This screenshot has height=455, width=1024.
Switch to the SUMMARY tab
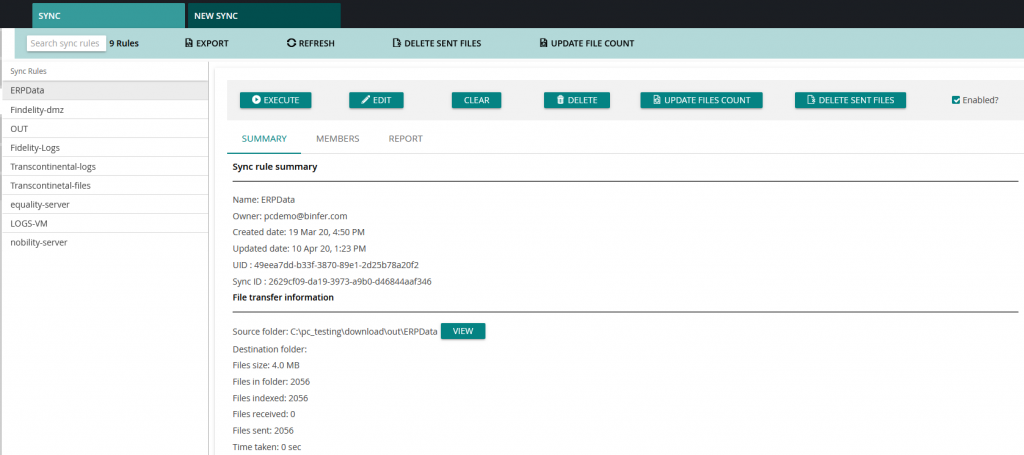[264, 138]
